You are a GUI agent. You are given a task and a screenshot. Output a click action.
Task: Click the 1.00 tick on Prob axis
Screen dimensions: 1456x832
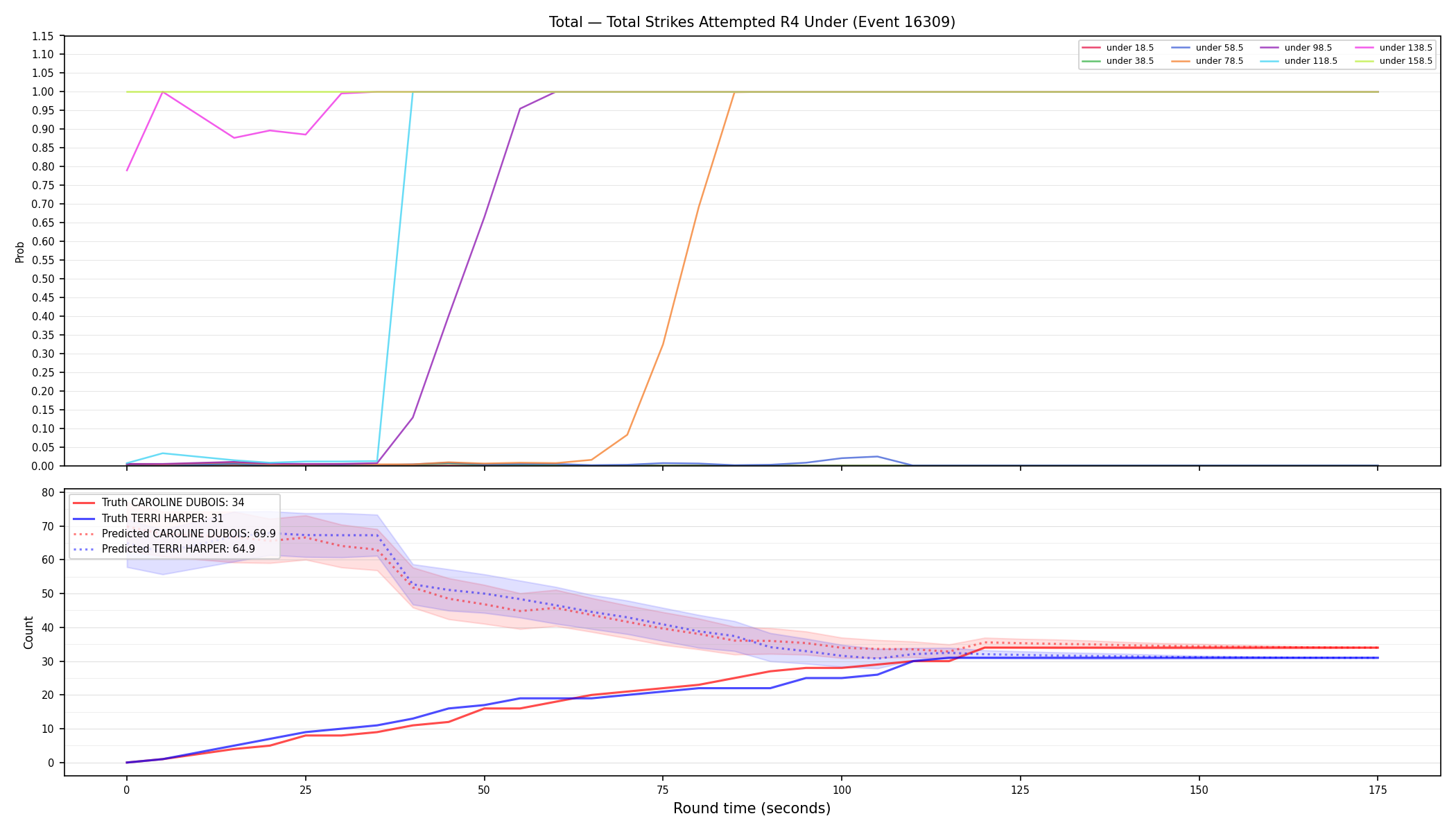tap(43, 92)
